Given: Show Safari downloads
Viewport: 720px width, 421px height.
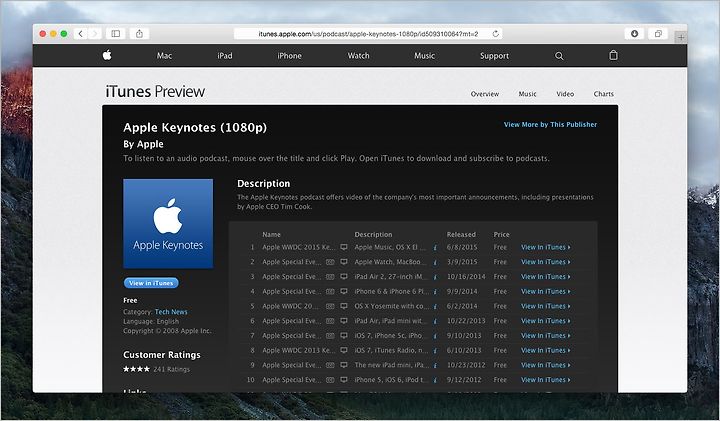Looking at the screenshot, I should (x=635, y=34).
